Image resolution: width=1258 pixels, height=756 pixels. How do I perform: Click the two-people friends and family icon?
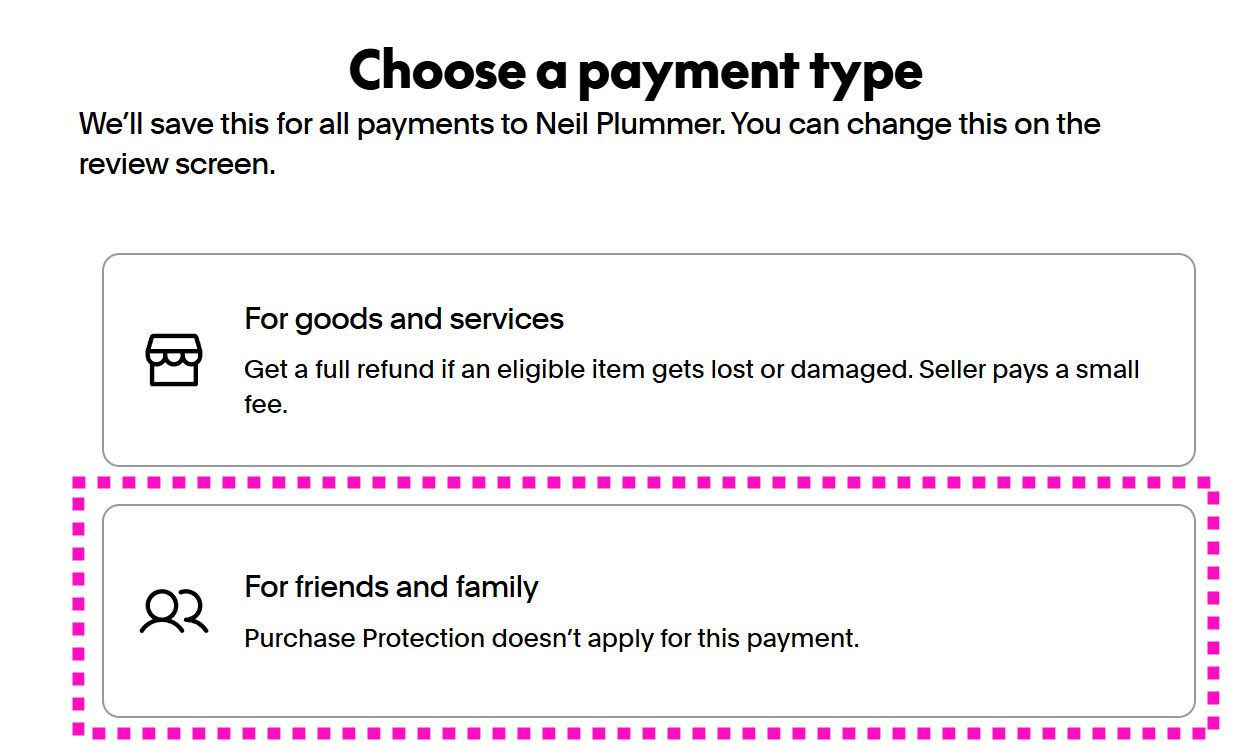(x=174, y=612)
